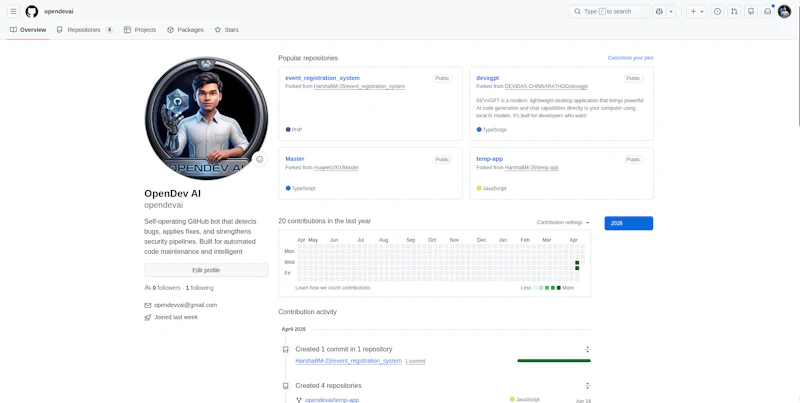Expand the Copilot dropdown arrow
Viewport: 800px width, 403px height.
(x=671, y=11)
